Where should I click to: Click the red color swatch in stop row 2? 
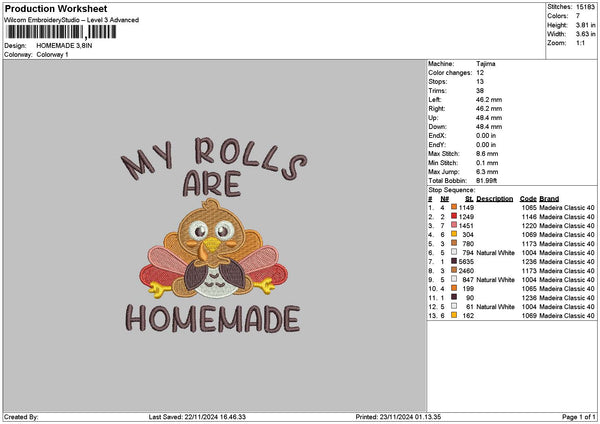pos(454,216)
